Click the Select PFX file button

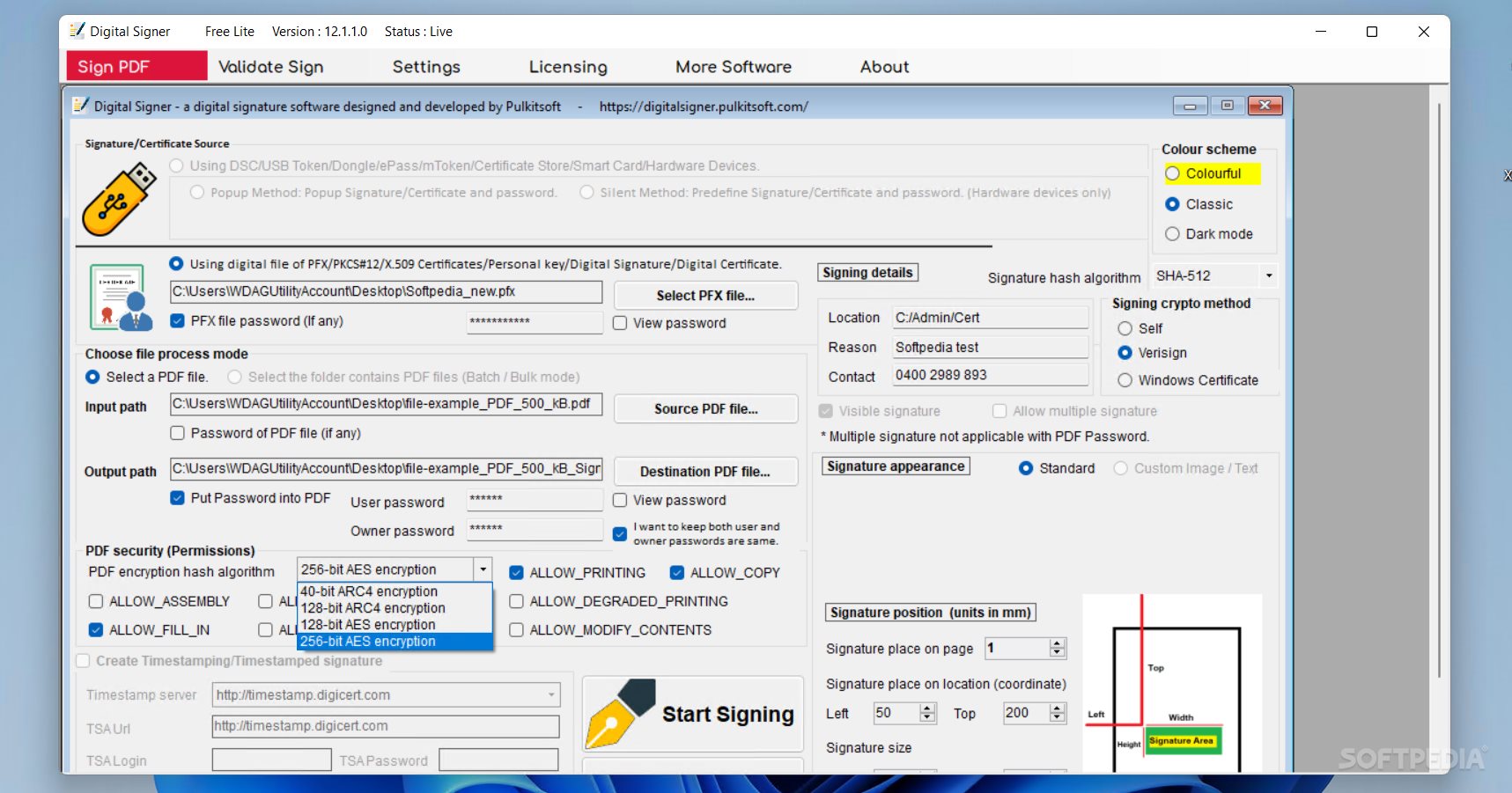[x=705, y=296]
